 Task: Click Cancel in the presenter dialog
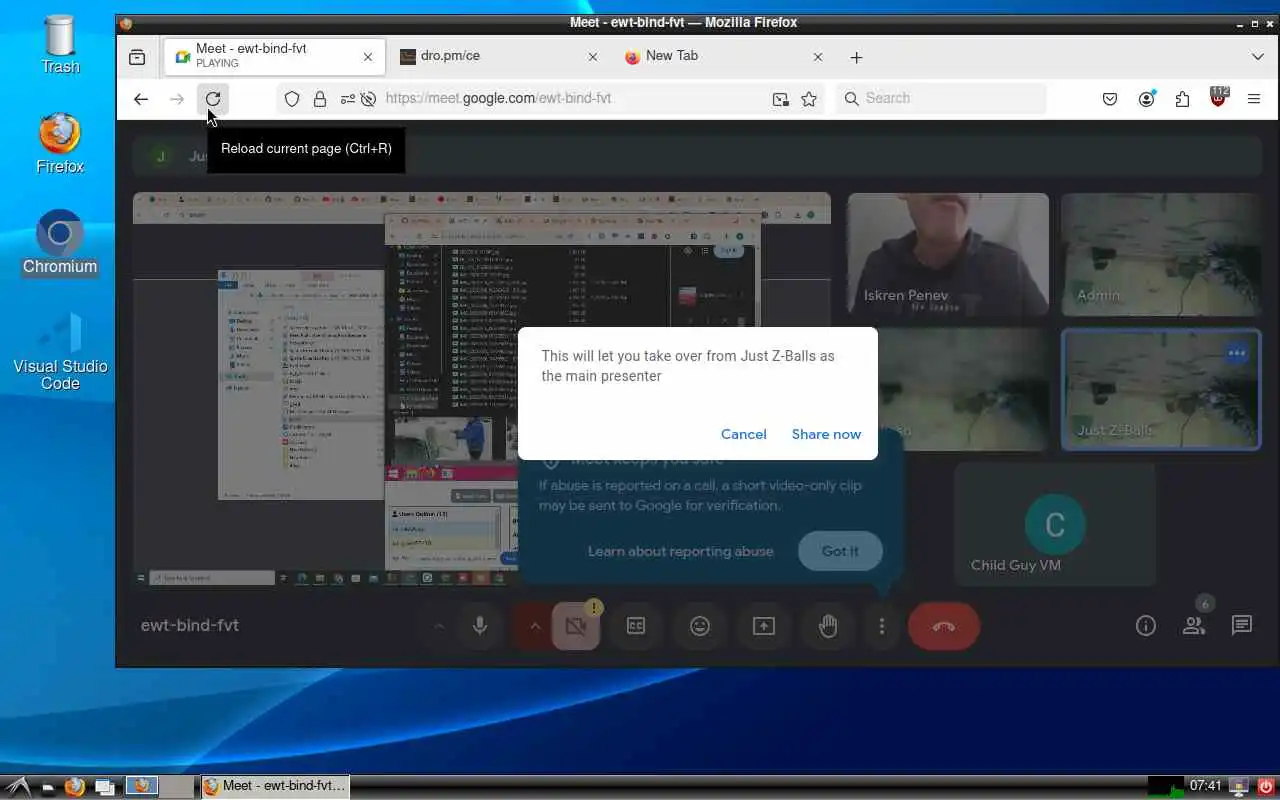(744, 434)
